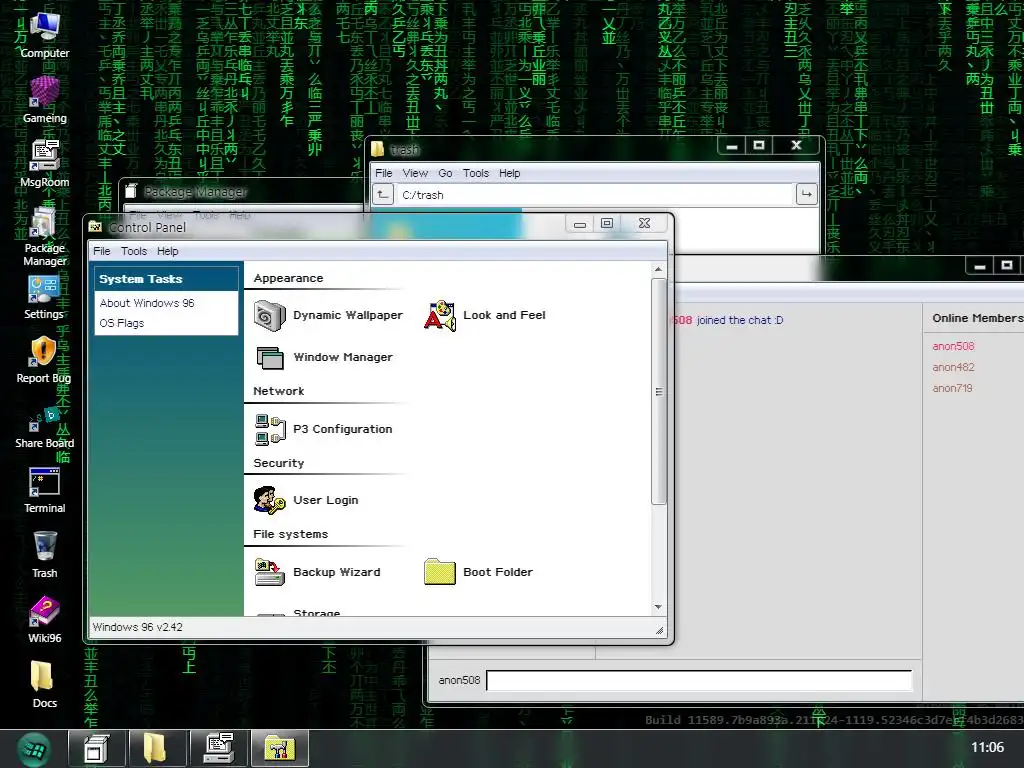Click the up-directory button in trash window

(x=383, y=195)
